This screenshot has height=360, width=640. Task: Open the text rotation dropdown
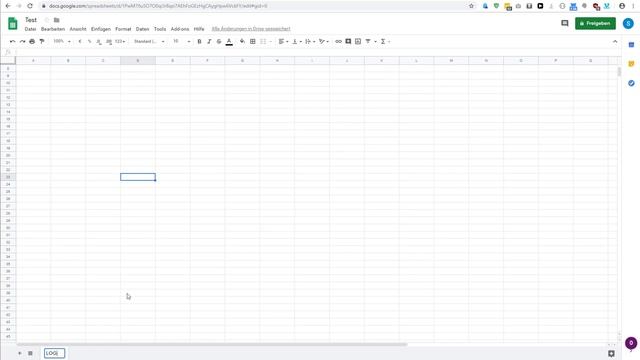coord(324,41)
